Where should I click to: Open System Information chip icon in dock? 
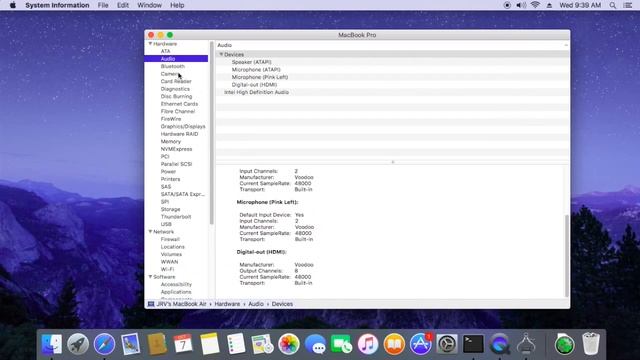[526, 344]
